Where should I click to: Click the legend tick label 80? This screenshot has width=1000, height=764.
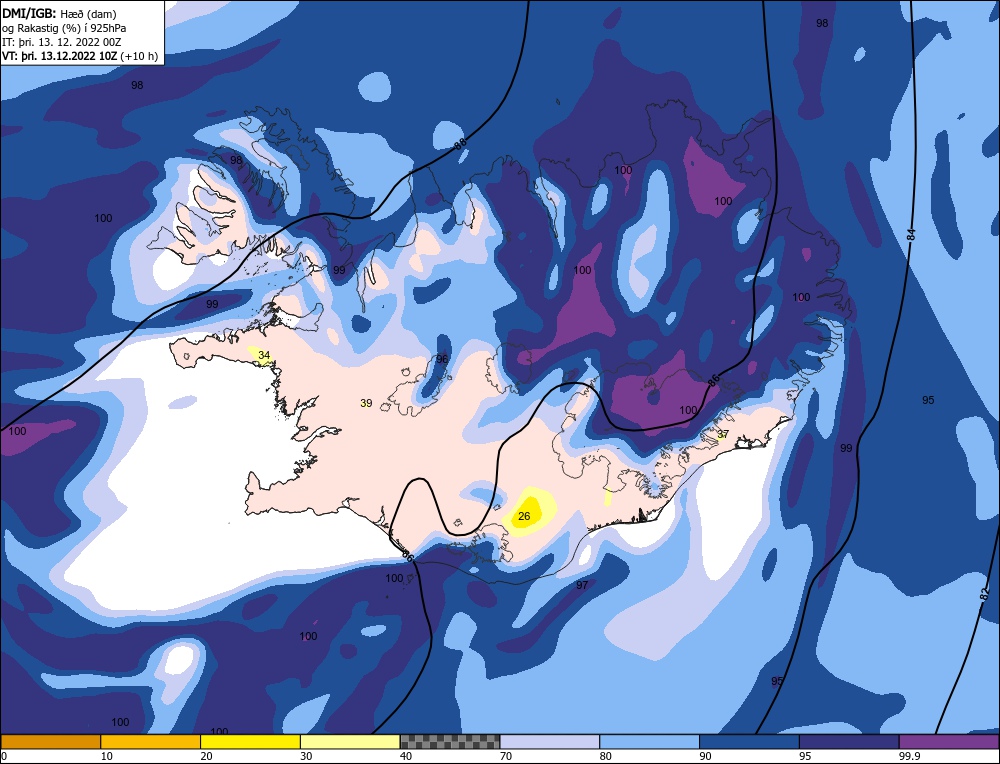click(606, 756)
